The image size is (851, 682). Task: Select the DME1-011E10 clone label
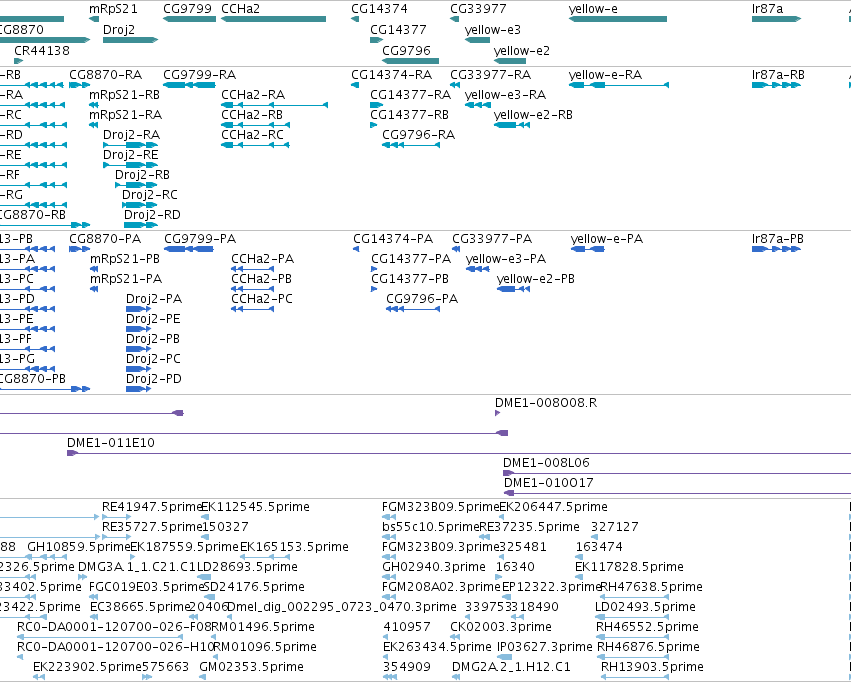coord(111,443)
